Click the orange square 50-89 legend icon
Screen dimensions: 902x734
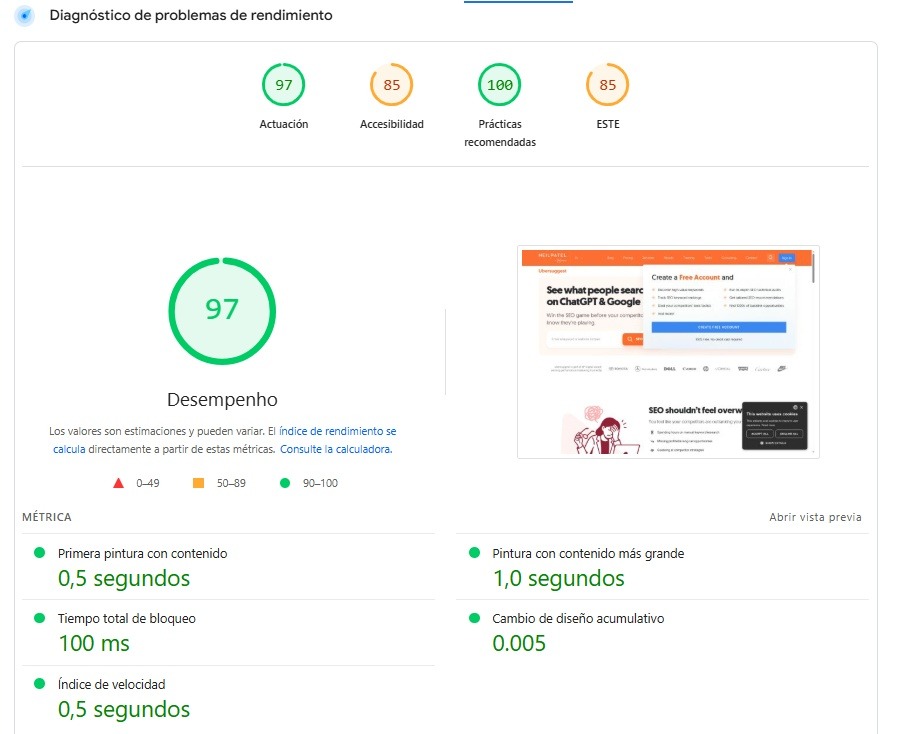(x=197, y=483)
